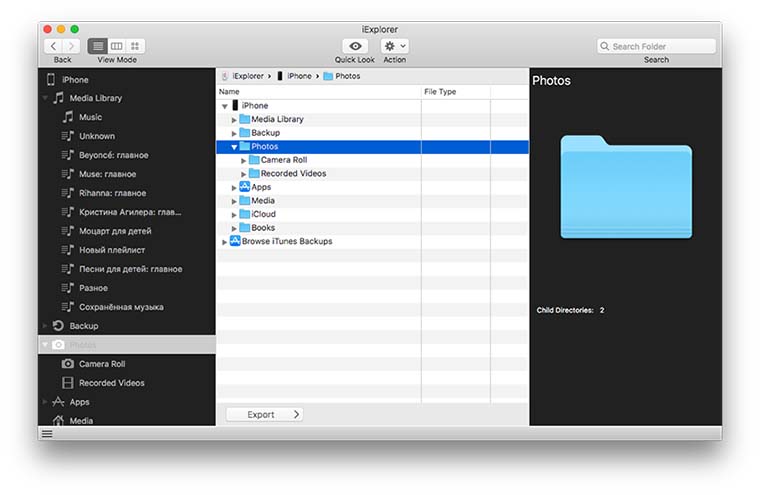
Task: Open the Music item in Media Library
Action: (90, 117)
